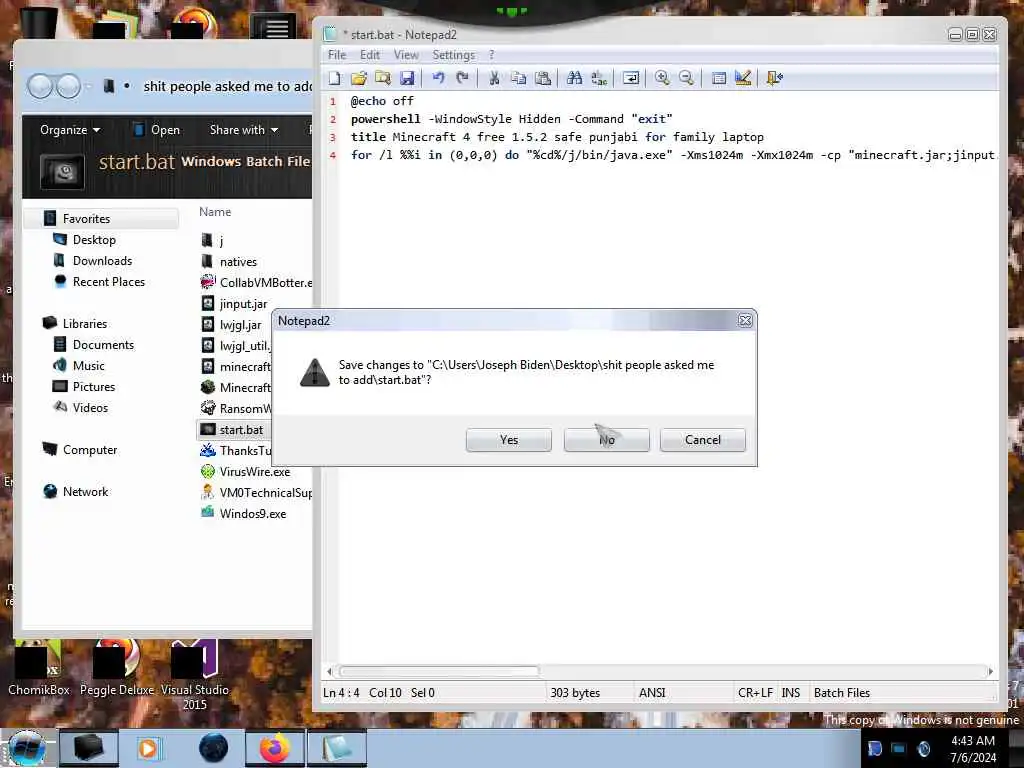Click the Name column header in Explorer
The height and width of the screenshot is (768, 1024).
point(215,212)
